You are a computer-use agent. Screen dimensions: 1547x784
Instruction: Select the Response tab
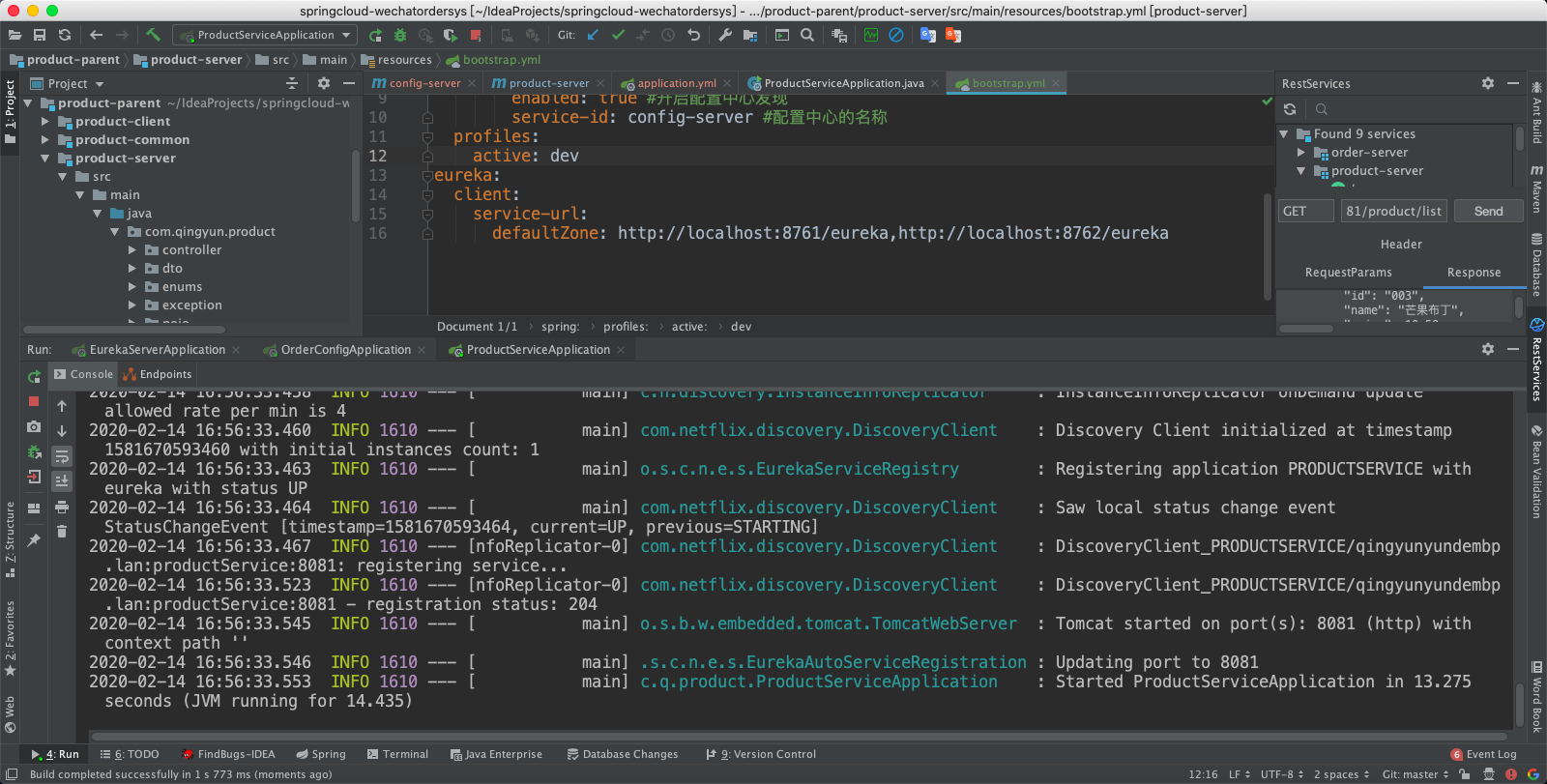pyautogui.click(x=1474, y=273)
